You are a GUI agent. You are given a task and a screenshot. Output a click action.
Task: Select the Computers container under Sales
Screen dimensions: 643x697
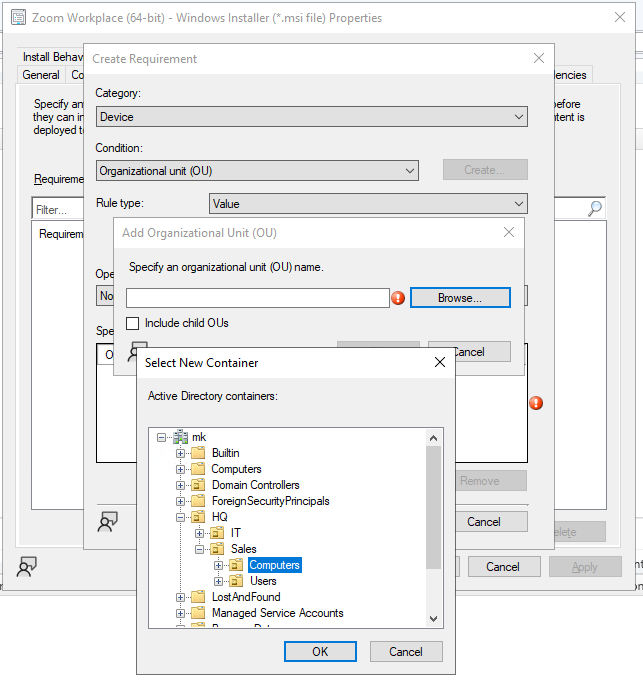[274, 565]
